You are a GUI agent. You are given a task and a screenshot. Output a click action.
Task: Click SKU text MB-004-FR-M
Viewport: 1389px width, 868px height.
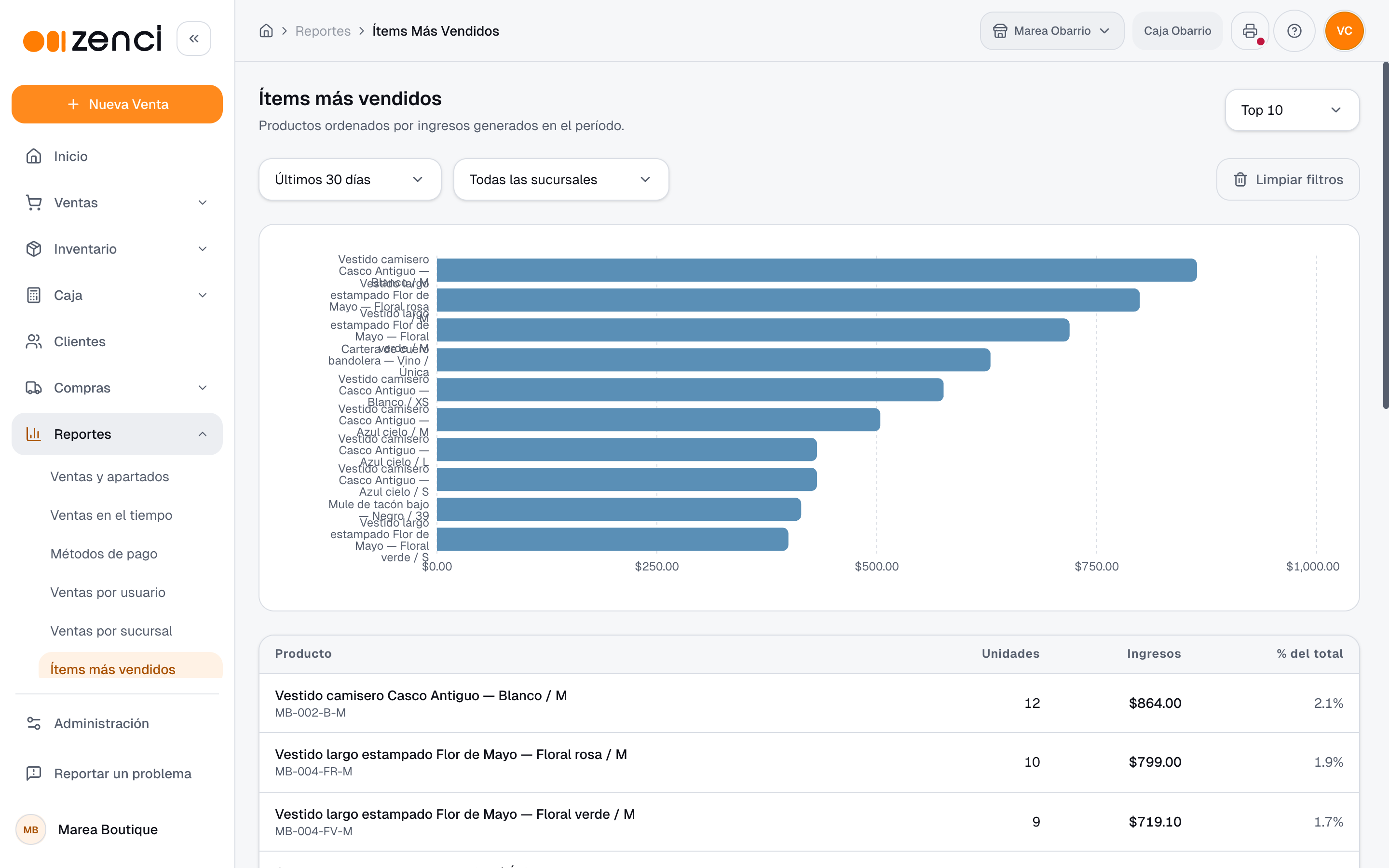313,772
